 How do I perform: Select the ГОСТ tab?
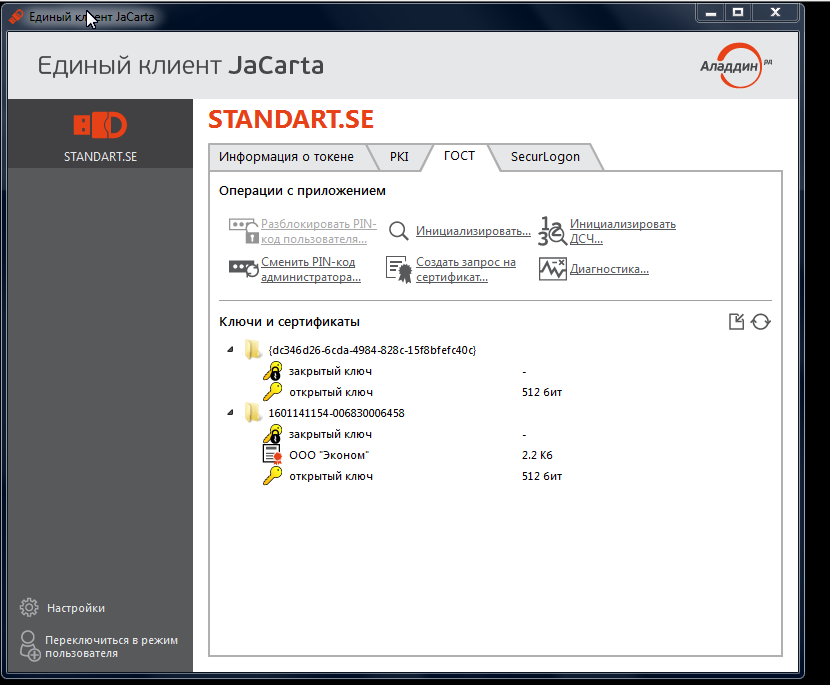click(x=459, y=156)
